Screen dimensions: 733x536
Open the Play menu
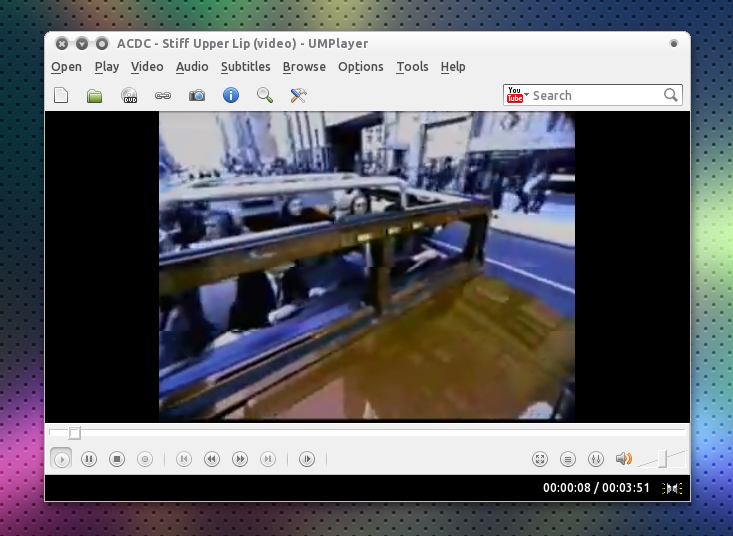coord(107,67)
